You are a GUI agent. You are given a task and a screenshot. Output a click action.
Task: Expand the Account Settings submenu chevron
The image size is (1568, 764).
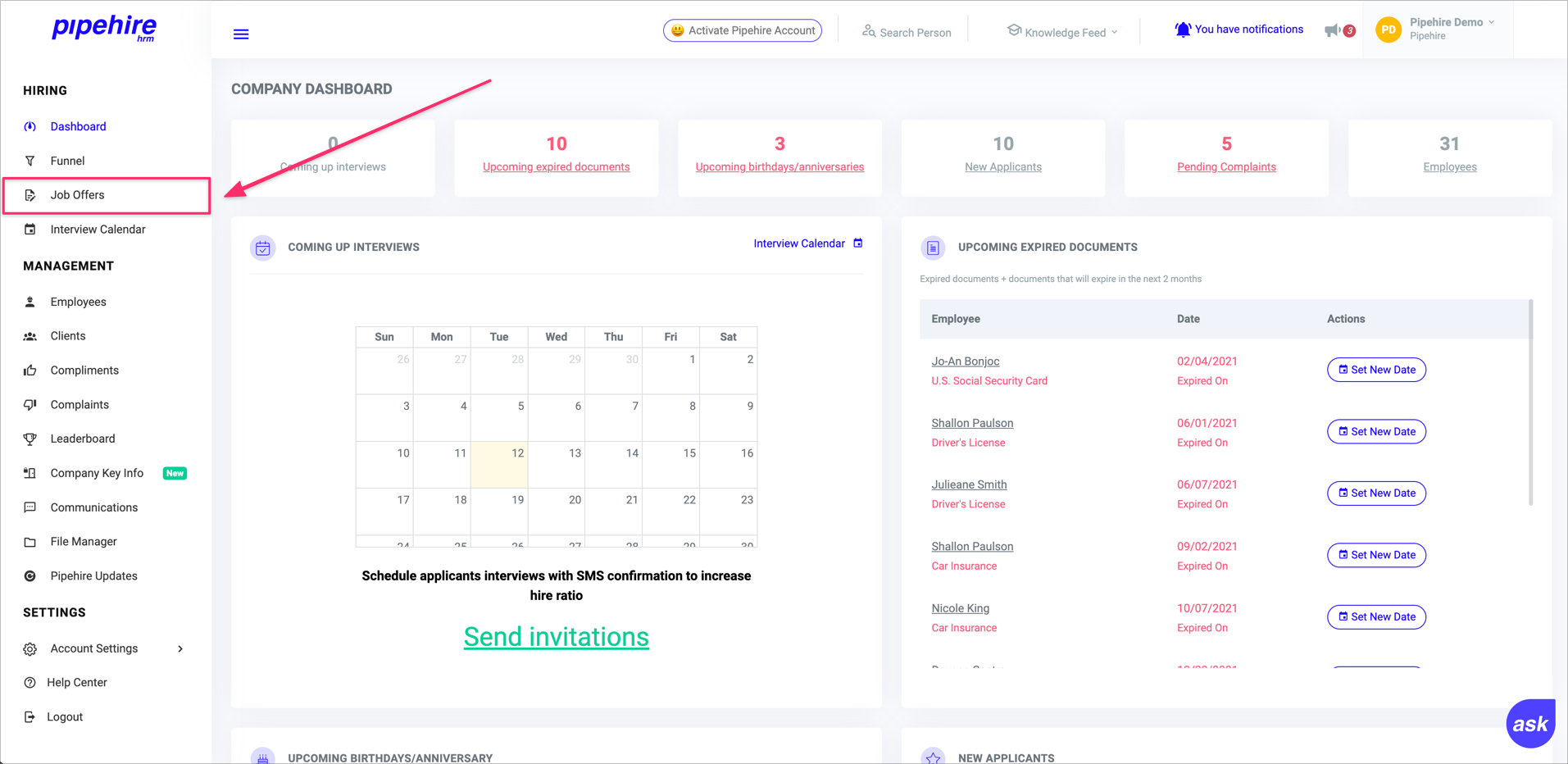pos(180,648)
